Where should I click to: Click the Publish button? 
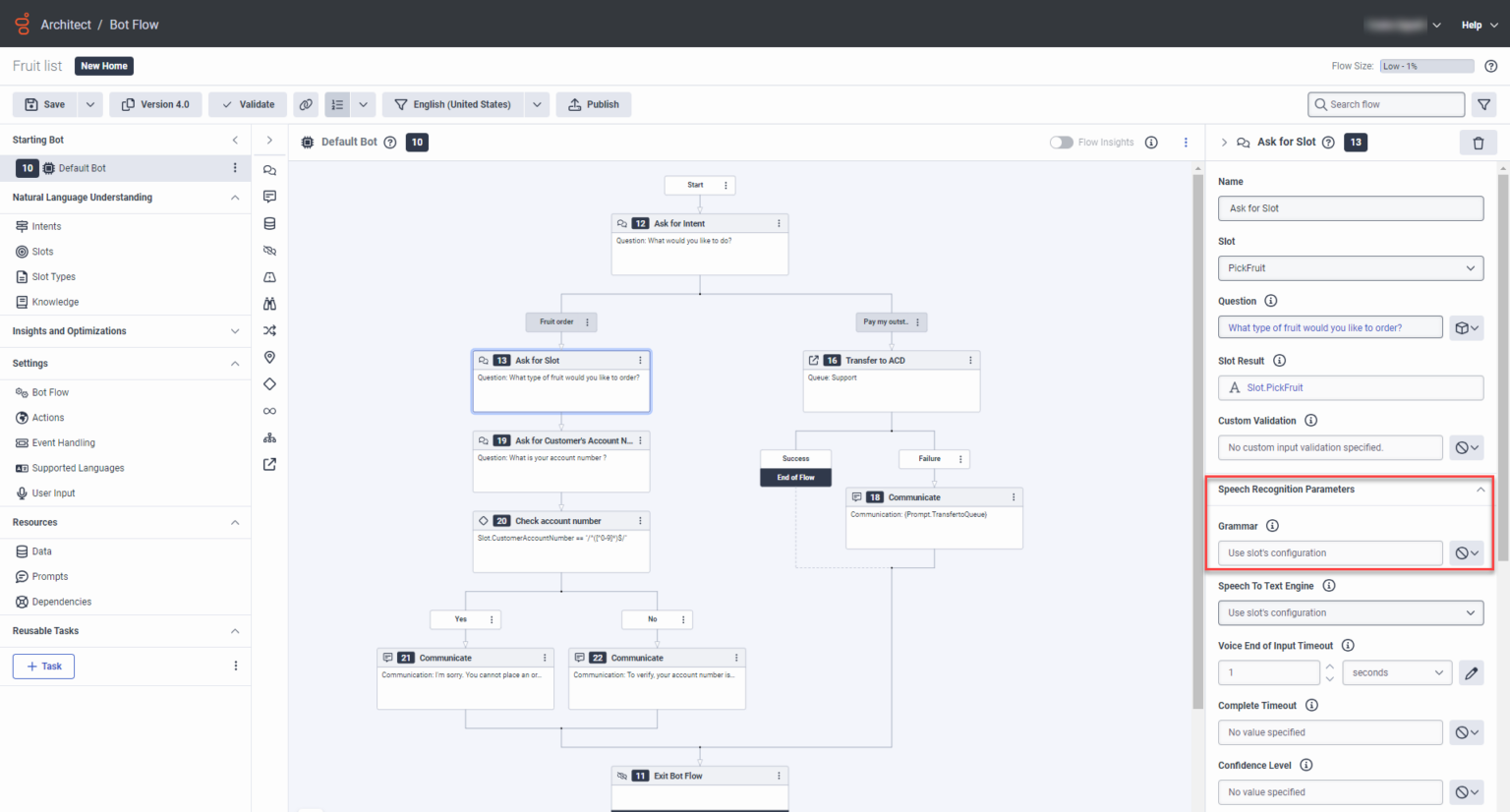pyautogui.click(x=594, y=104)
